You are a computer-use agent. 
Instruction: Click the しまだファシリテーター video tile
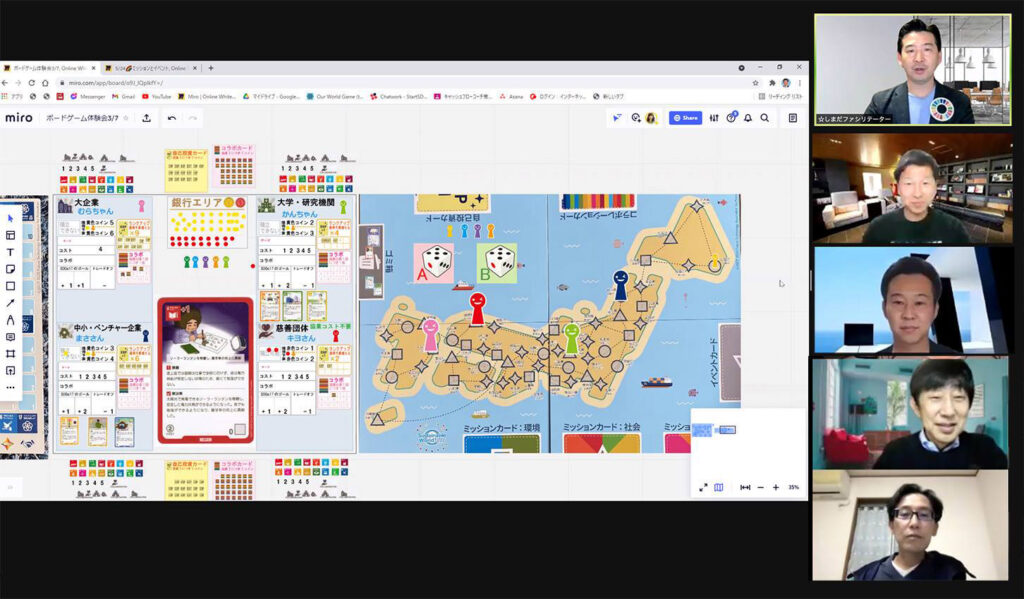tap(912, 70)
